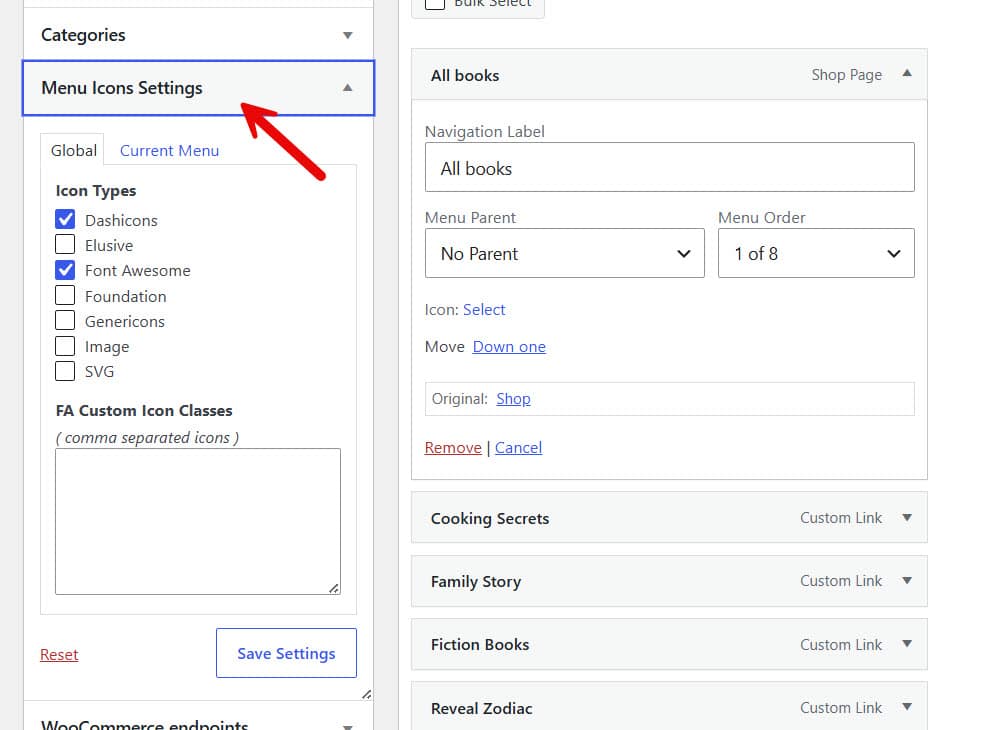Toggle the Bulk Select checkbox
989x730 pixels.
[x=435, y=3]
